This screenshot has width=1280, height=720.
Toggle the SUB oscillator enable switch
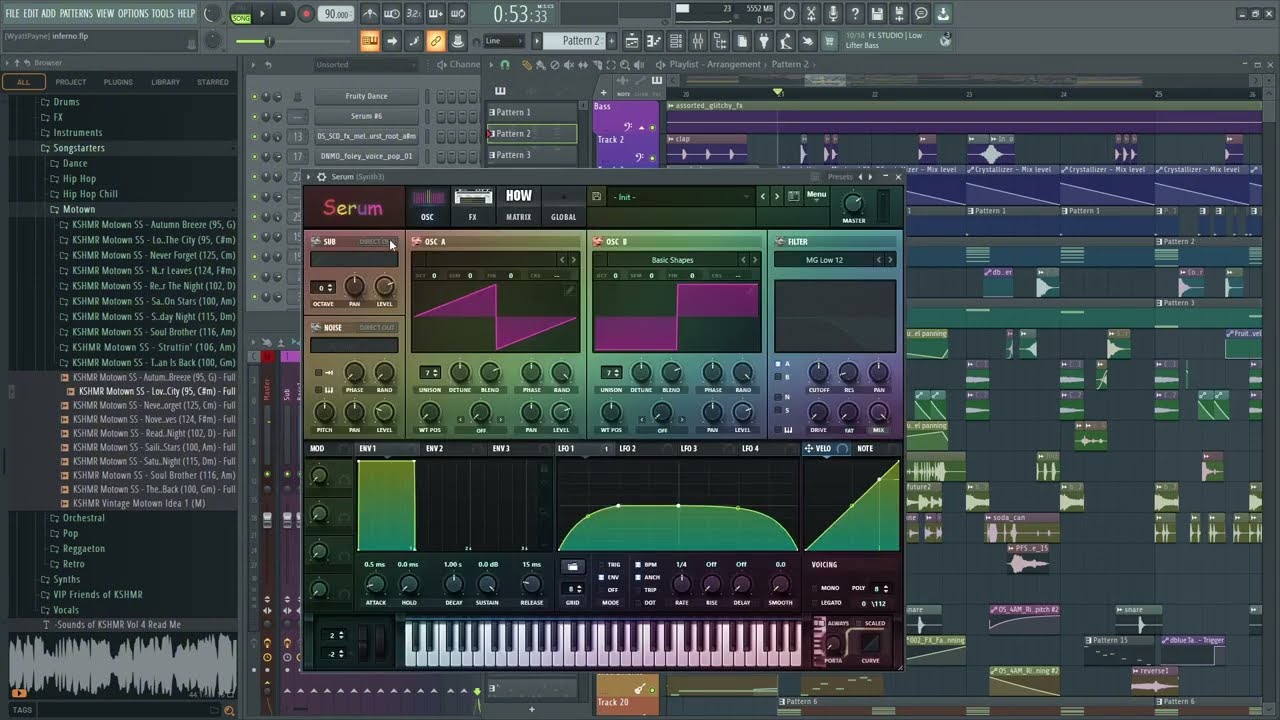[x=315, y=241]
